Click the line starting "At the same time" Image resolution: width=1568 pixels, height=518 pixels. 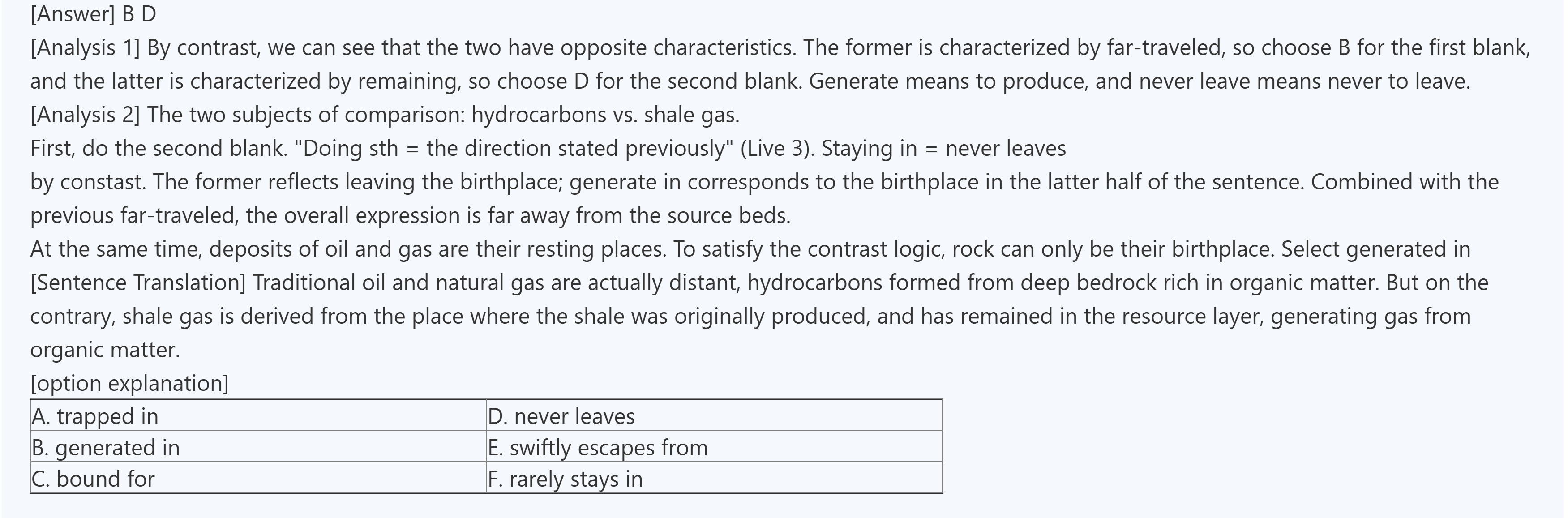click(x=750, y=249)
